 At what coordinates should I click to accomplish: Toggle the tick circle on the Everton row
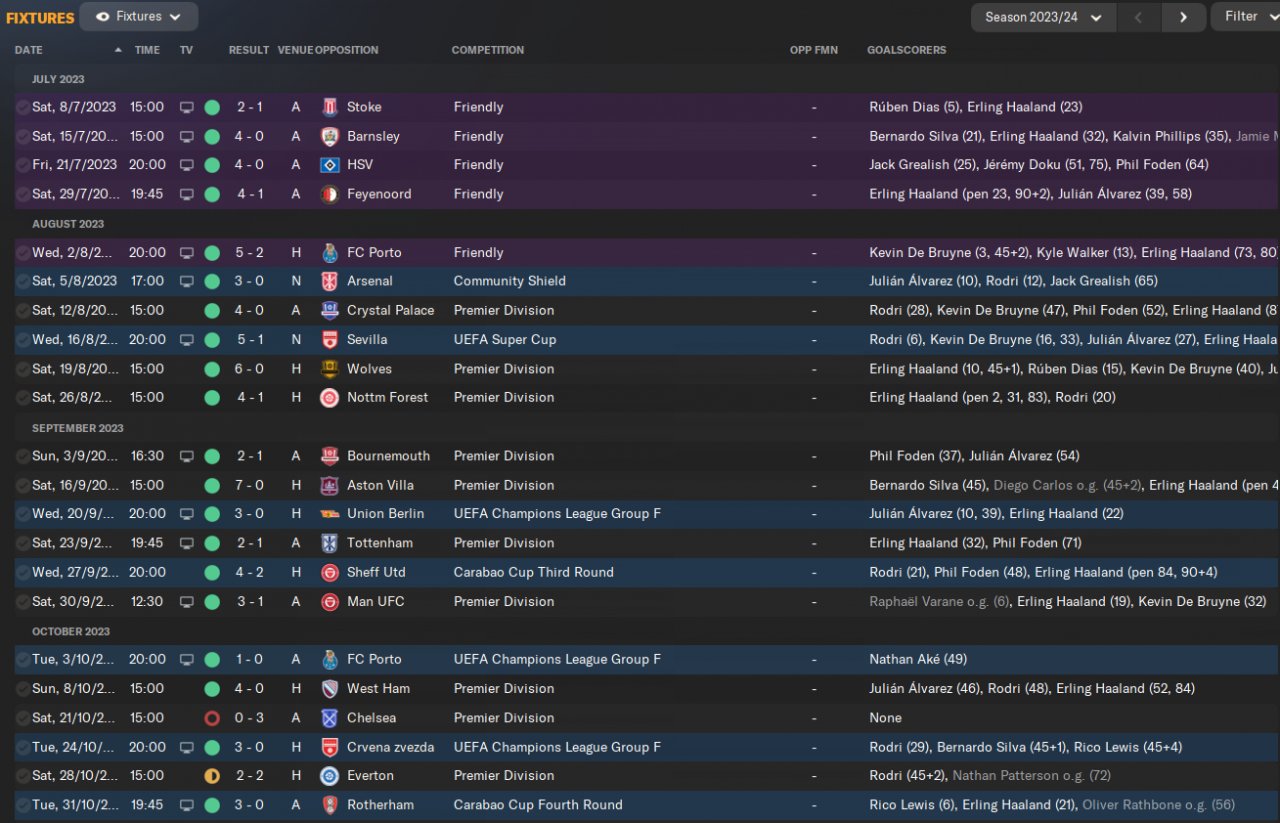click(23, 776)
